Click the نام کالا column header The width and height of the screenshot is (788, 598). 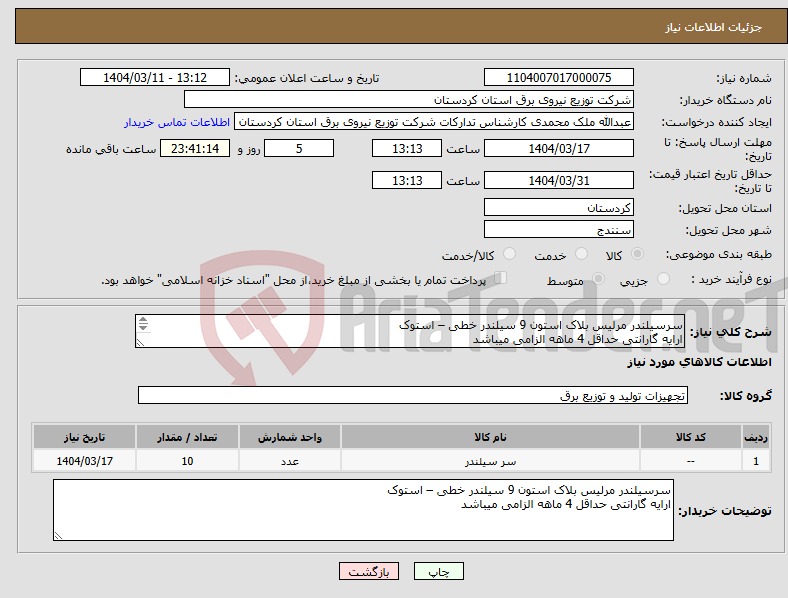[490, 437]
